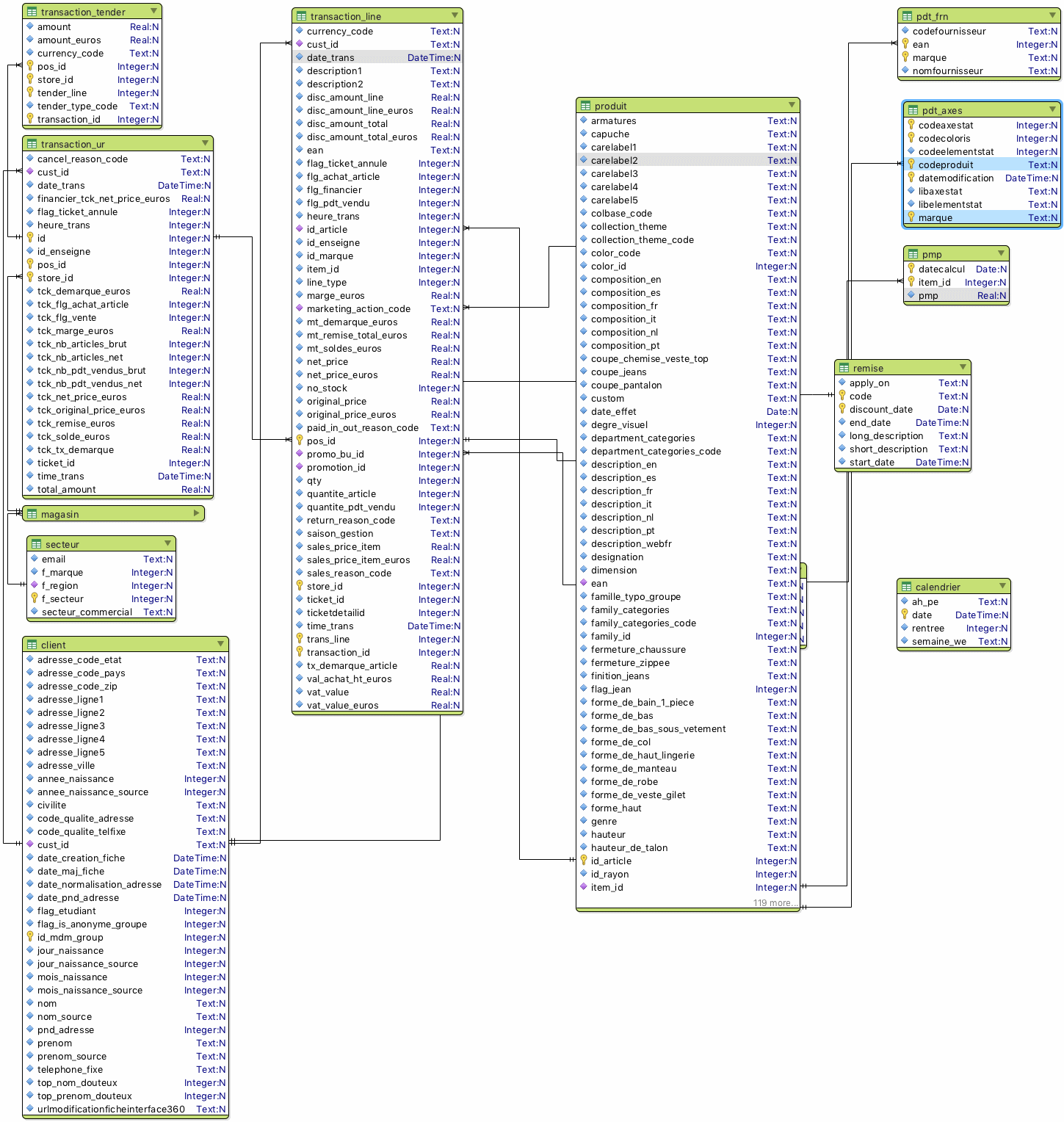
Task: Click the key icon next to id_mdm_group in client
Action: point(29,937)
